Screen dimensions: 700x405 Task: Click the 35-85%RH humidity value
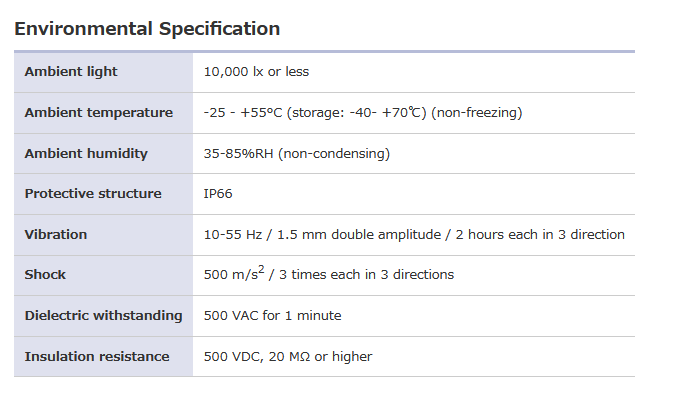tap(238, 154)
